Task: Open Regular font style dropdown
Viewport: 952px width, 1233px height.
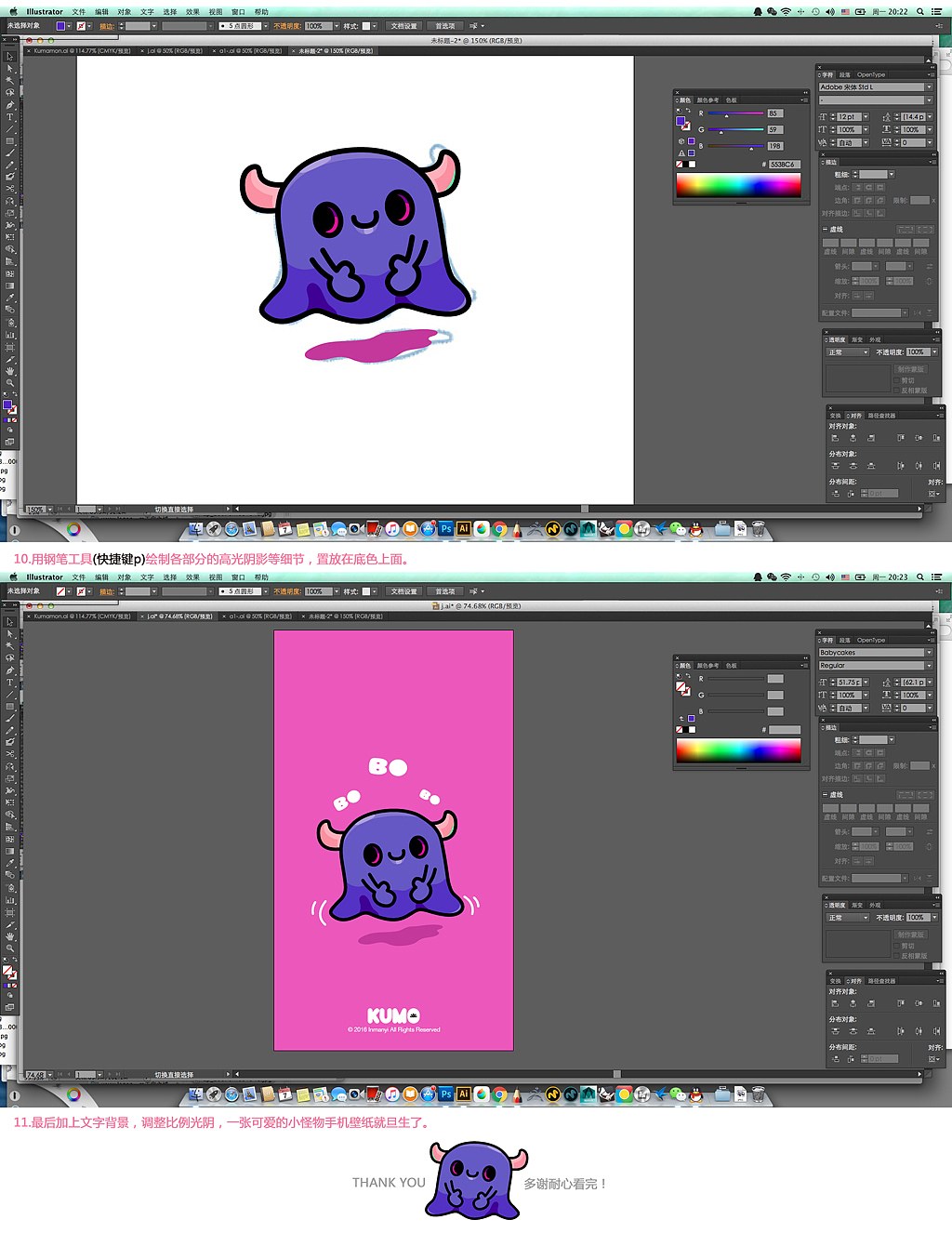Action: 928,666
